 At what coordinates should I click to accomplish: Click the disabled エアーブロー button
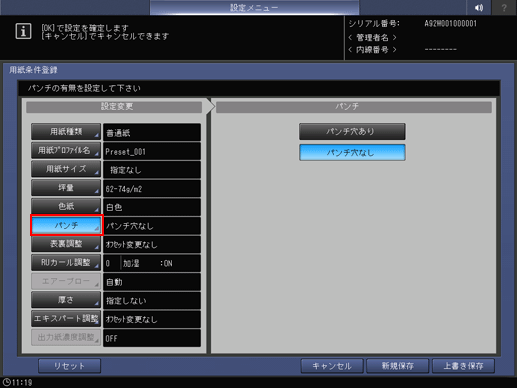coord(66,281)
